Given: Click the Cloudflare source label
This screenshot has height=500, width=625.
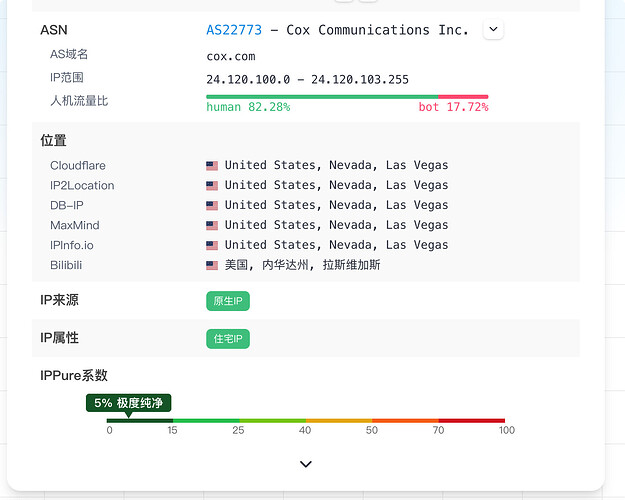Looking at the screenshot, I should pos(78,165).
